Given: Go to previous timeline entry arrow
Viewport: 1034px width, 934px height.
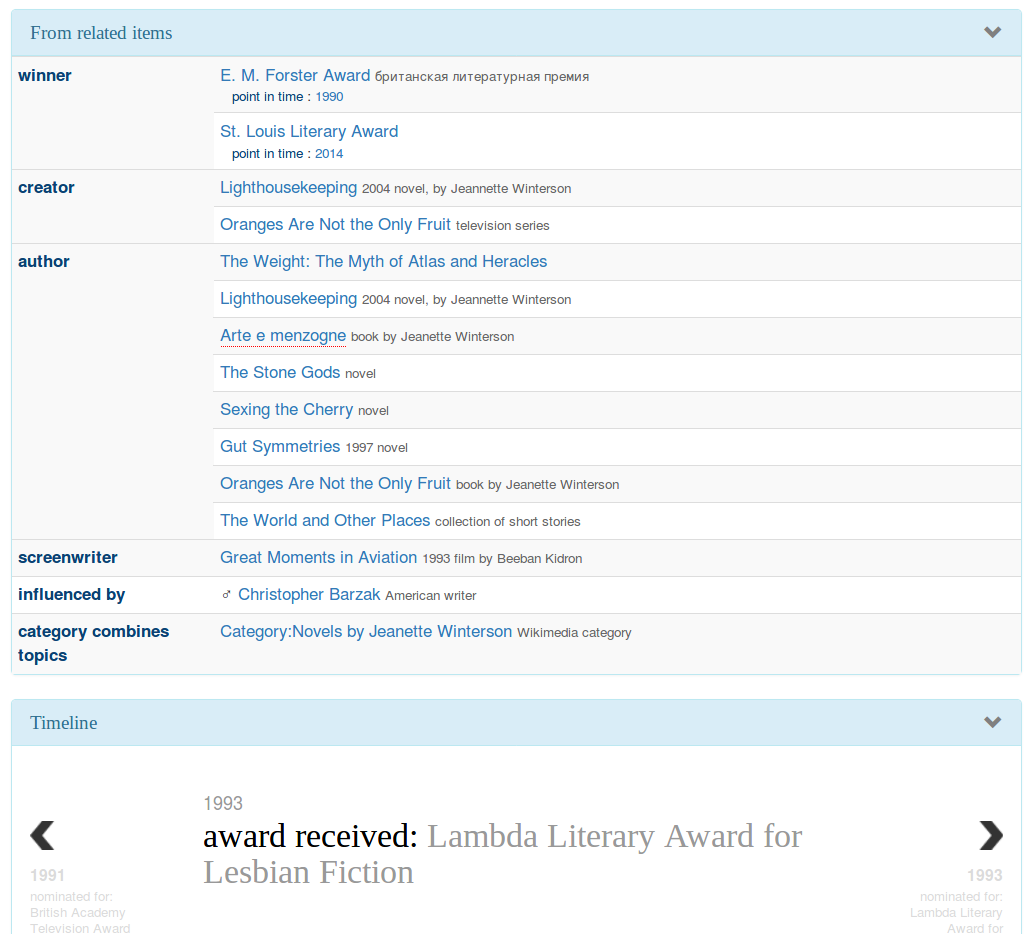Looking at the screenshot, I should point(42,836).
